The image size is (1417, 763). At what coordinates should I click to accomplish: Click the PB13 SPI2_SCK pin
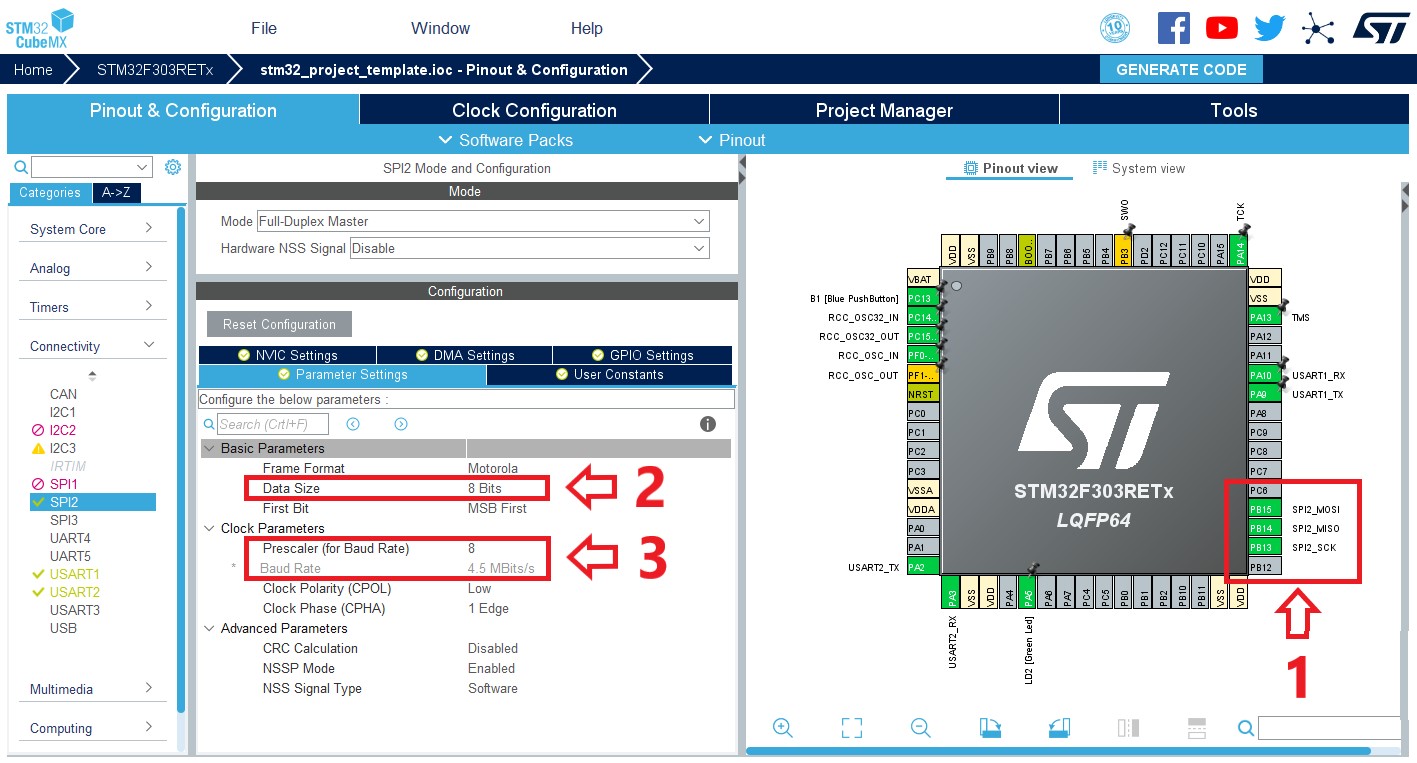click(1264, 547)
